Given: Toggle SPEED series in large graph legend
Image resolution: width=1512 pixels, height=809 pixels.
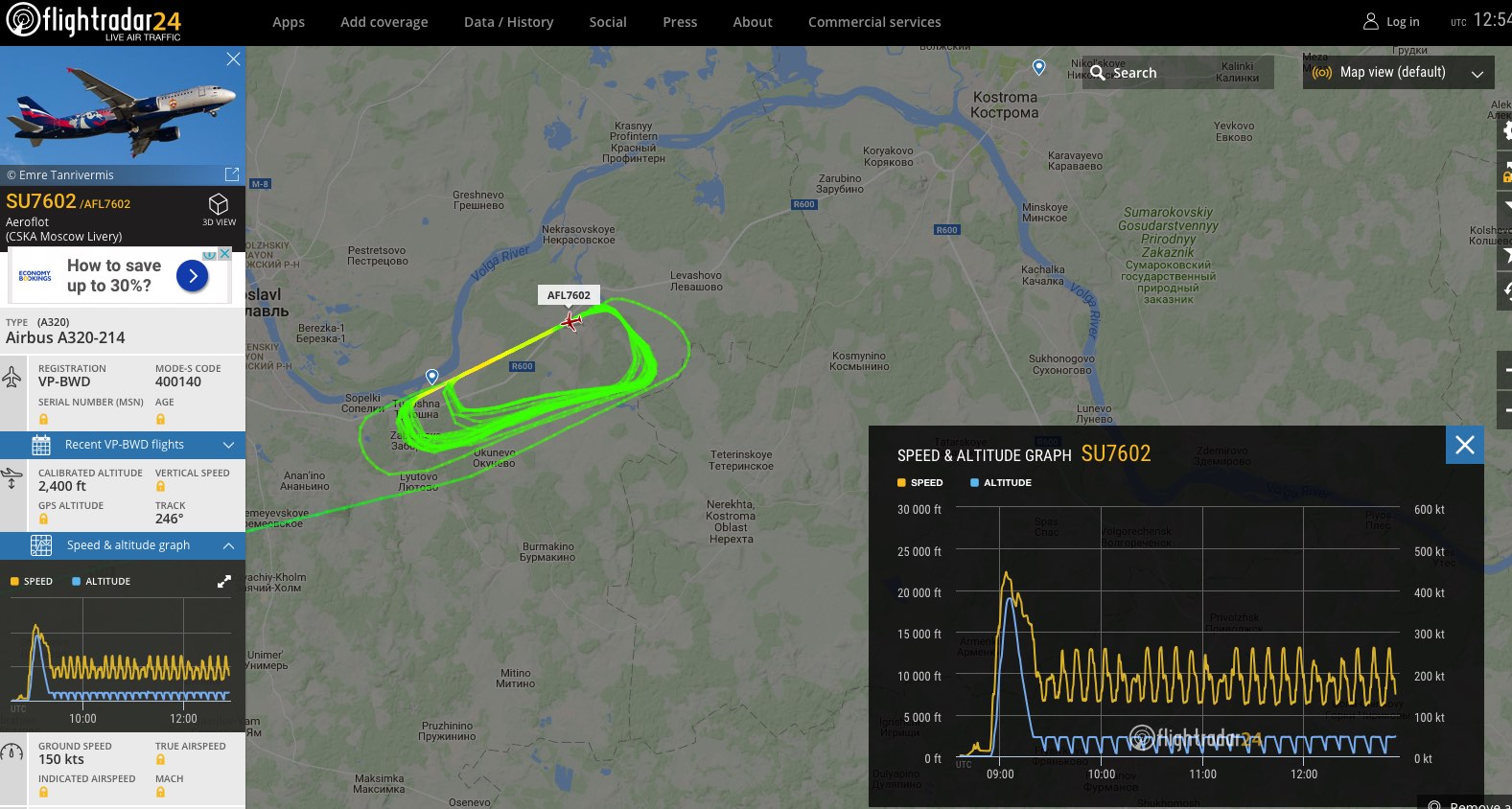Looking at the screenshot, I should (x=920, y=483).
